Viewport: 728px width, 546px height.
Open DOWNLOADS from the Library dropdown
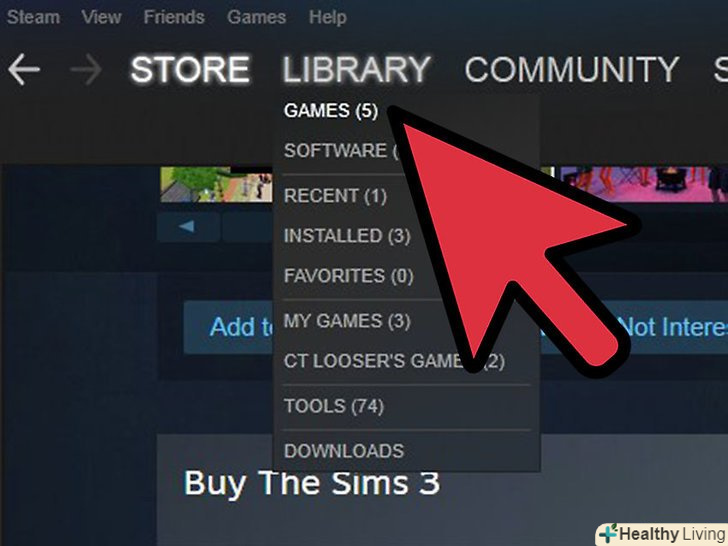pos(344,451)
